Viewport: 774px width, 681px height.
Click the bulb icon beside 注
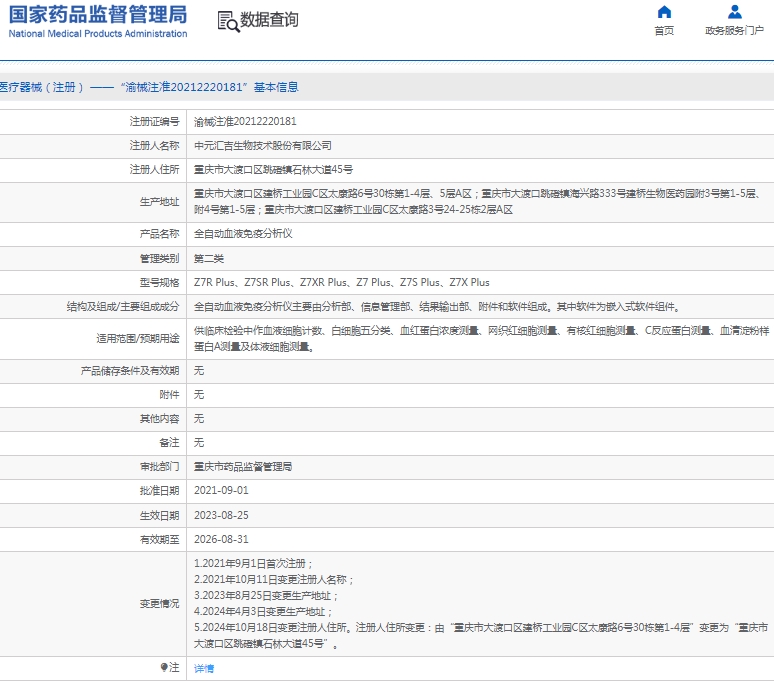(x=164, y=667)
